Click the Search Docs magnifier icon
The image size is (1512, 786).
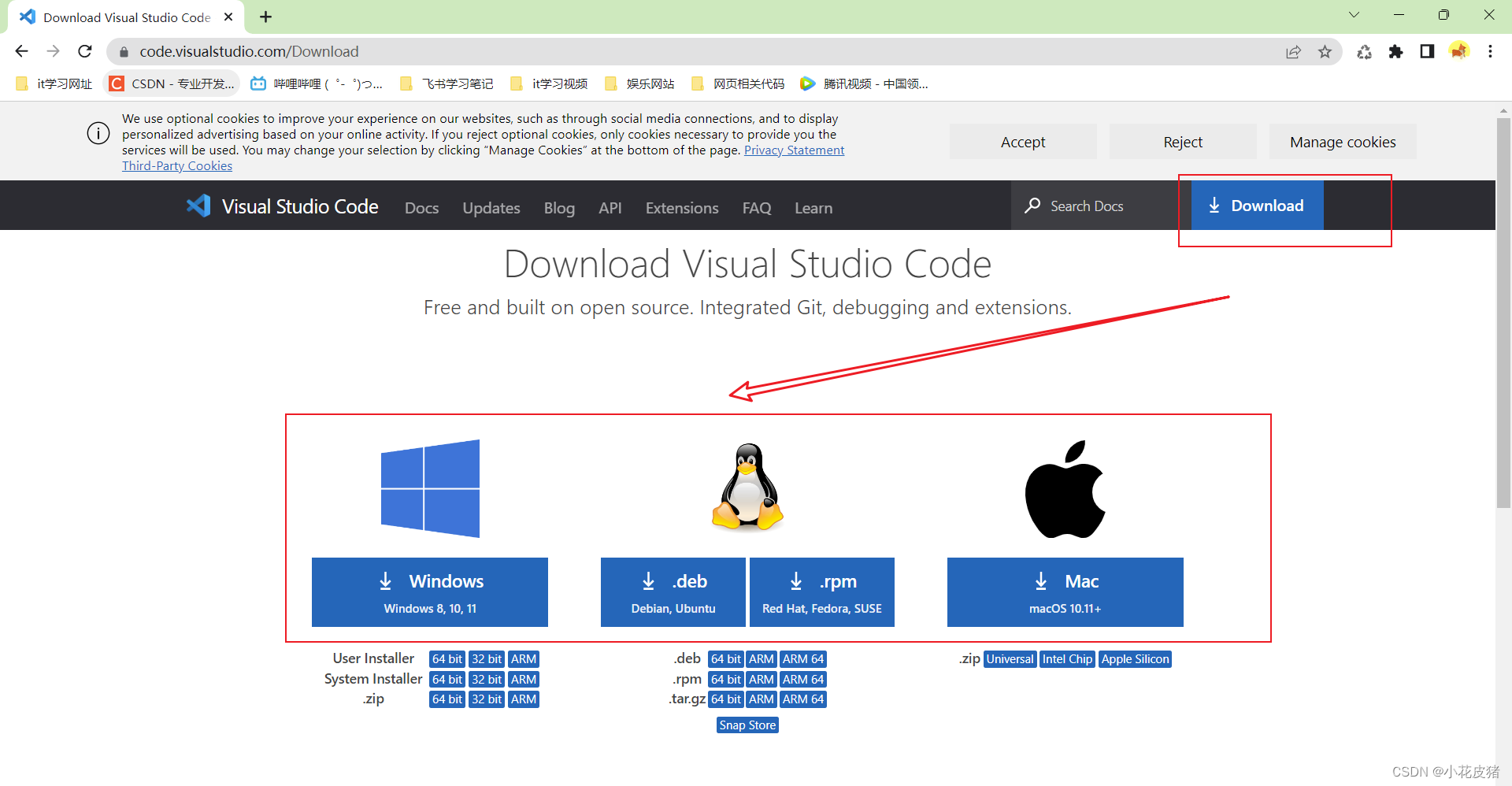[x=1032, y=206]
